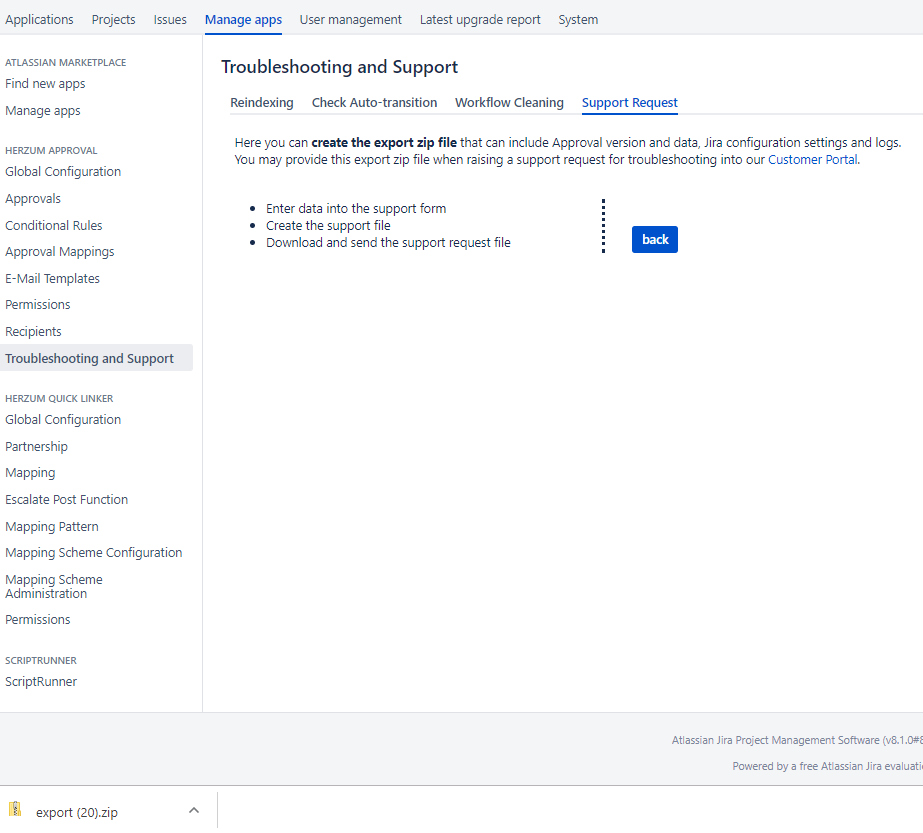The width and height of the screenshot is (923, 833).
Task: Open Conditional Rules in sidebar
Action: (53, 226)
